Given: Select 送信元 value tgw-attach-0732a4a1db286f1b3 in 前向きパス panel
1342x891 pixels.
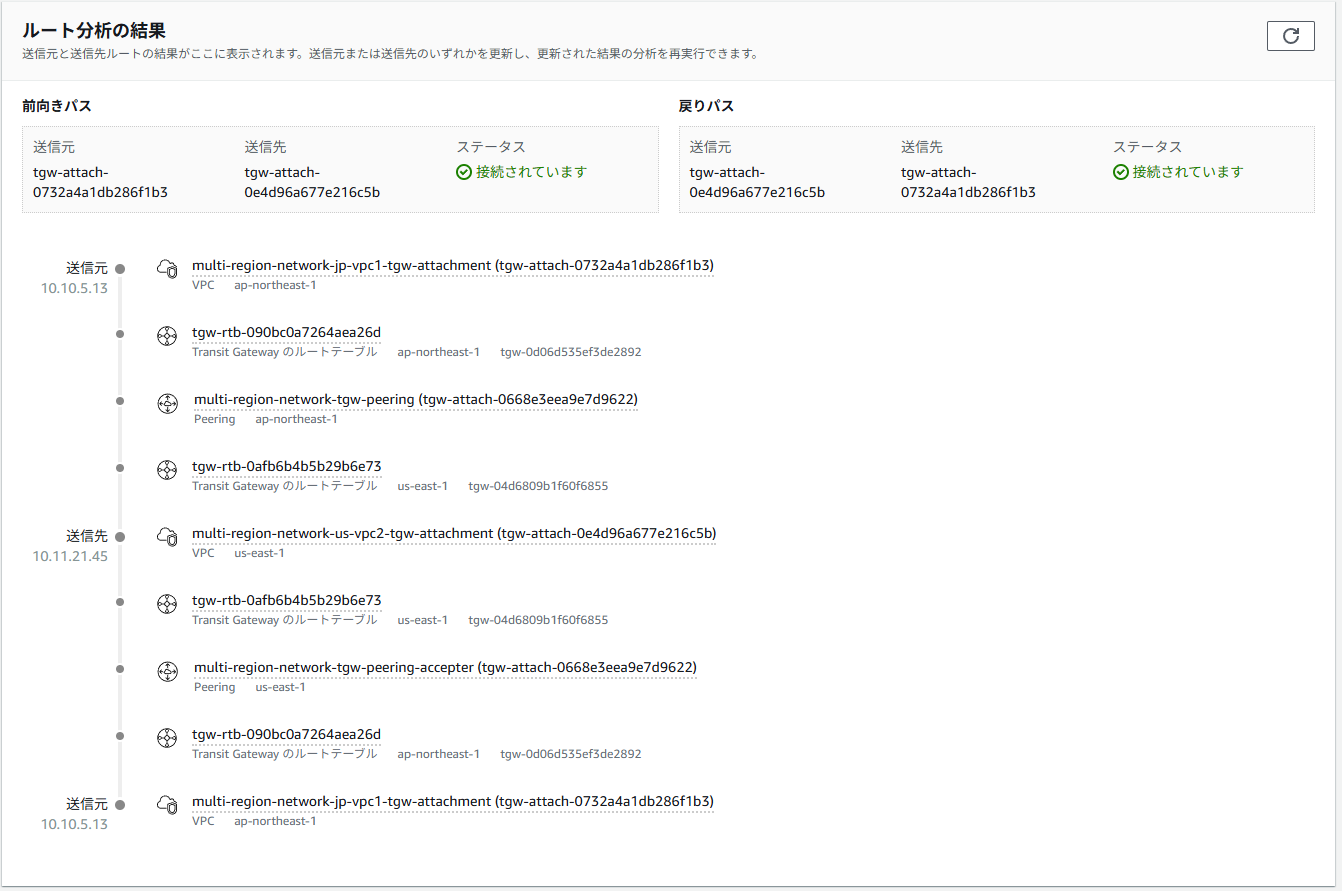Looking at the screenshot, I should click(x=100, y=182).
